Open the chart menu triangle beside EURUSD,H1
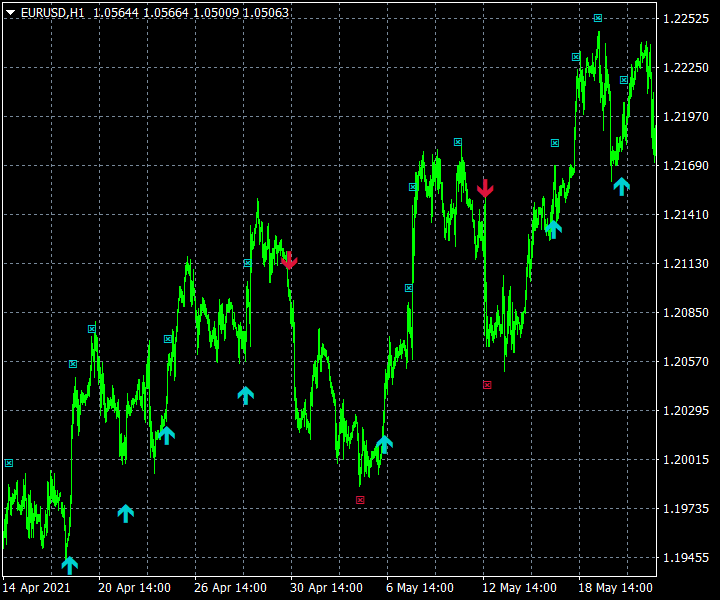Image resolution: width=720 pixels, height=600 pixels. 10,13
